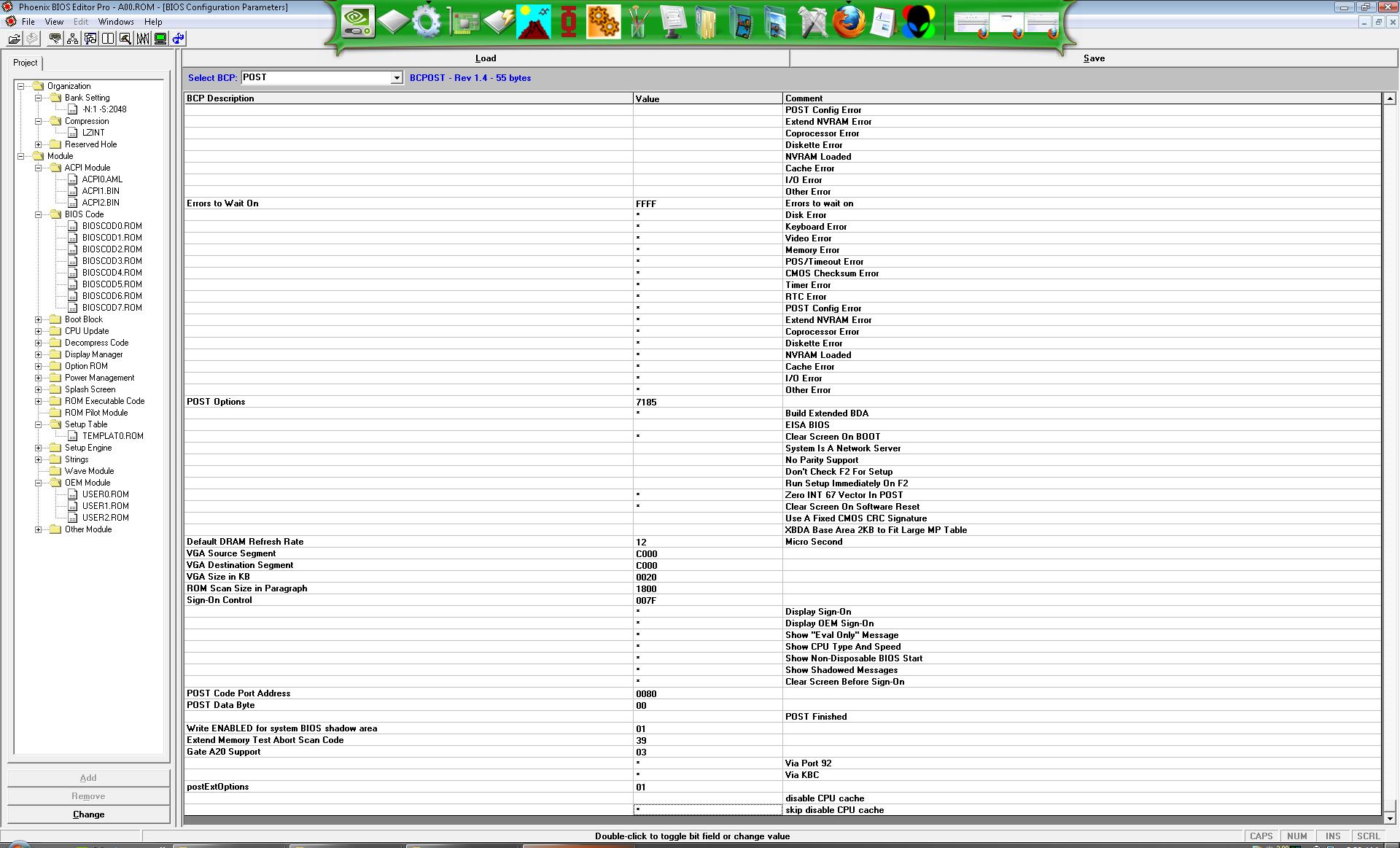The height and width of the screenshot is (848, 1400).
Task: Collapse the ACPI Module folder
Action: point(39,168)
